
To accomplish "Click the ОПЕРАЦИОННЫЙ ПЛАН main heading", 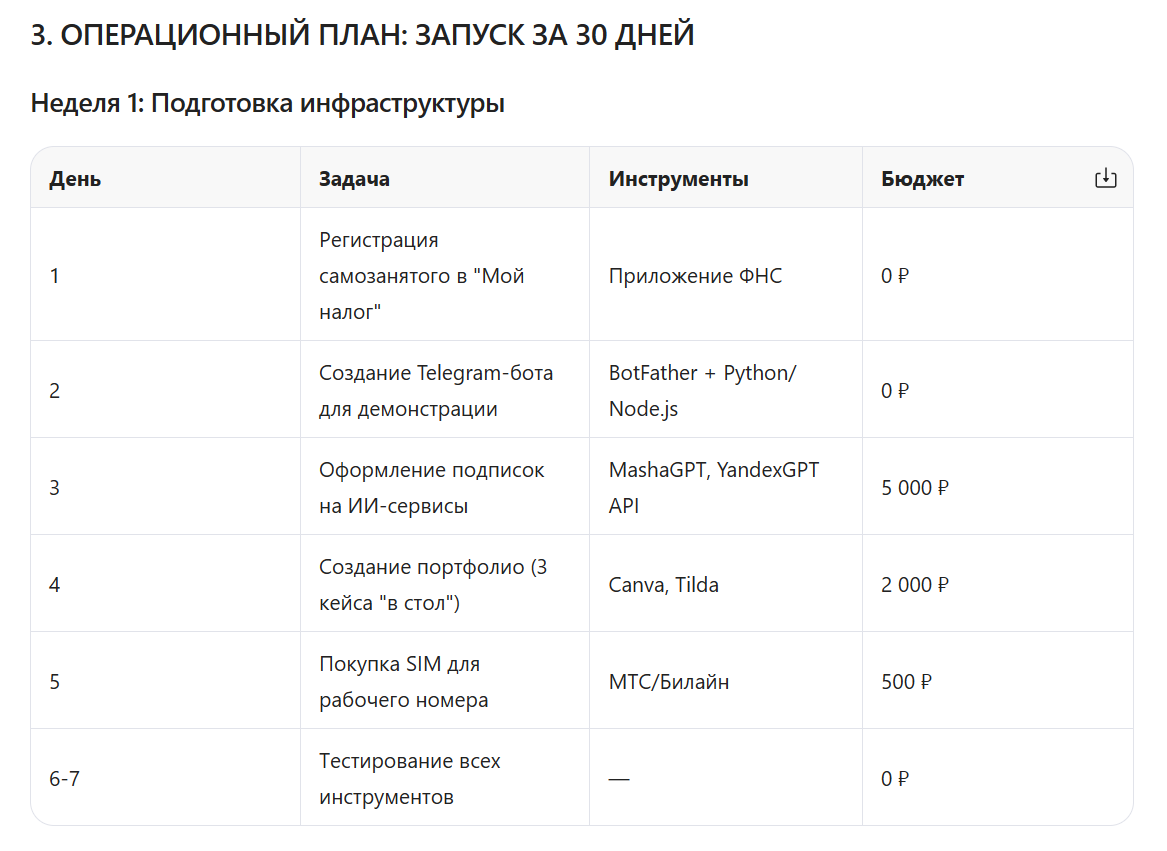I will point(362,35).
